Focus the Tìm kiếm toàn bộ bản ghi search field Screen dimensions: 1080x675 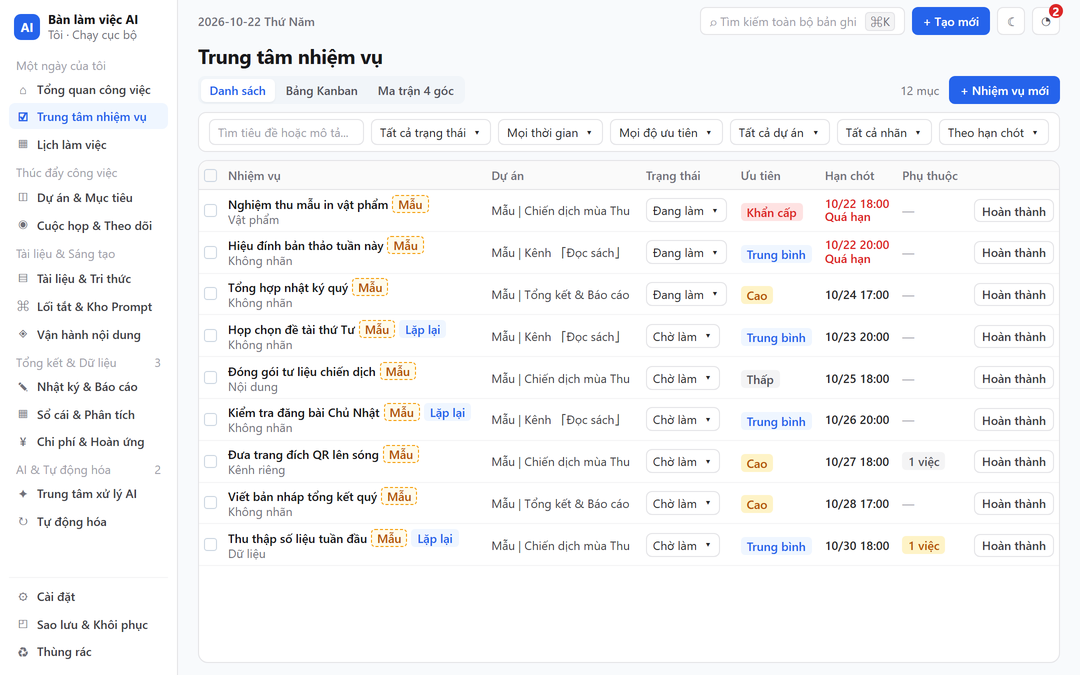tap(802, 21)
